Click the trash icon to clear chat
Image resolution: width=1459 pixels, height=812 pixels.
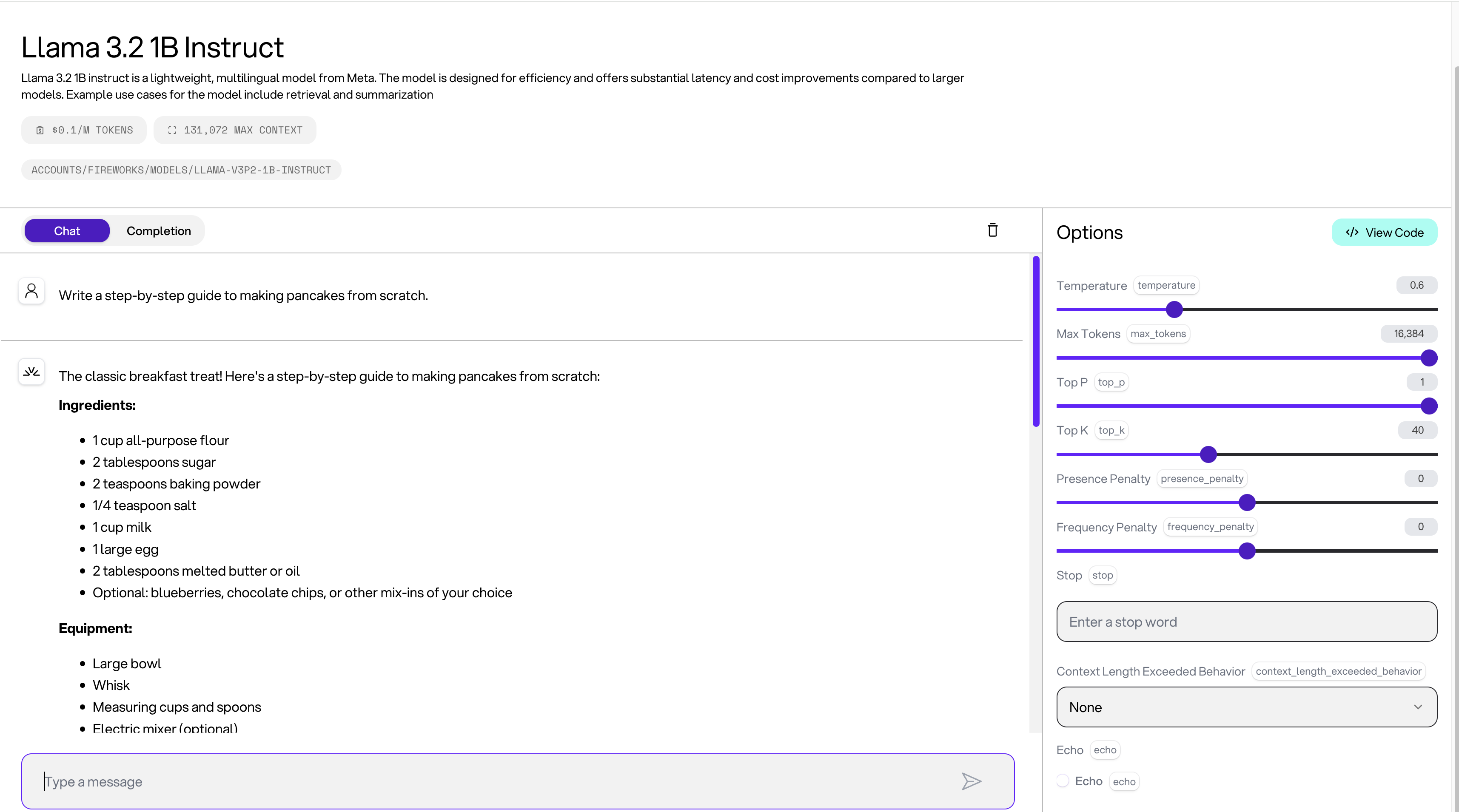coord(992,230)
